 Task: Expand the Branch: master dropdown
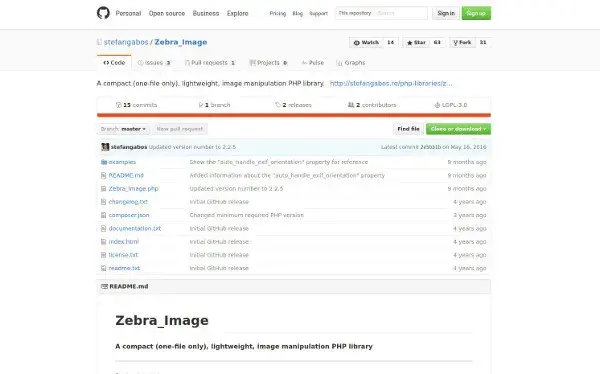[123, 129]
